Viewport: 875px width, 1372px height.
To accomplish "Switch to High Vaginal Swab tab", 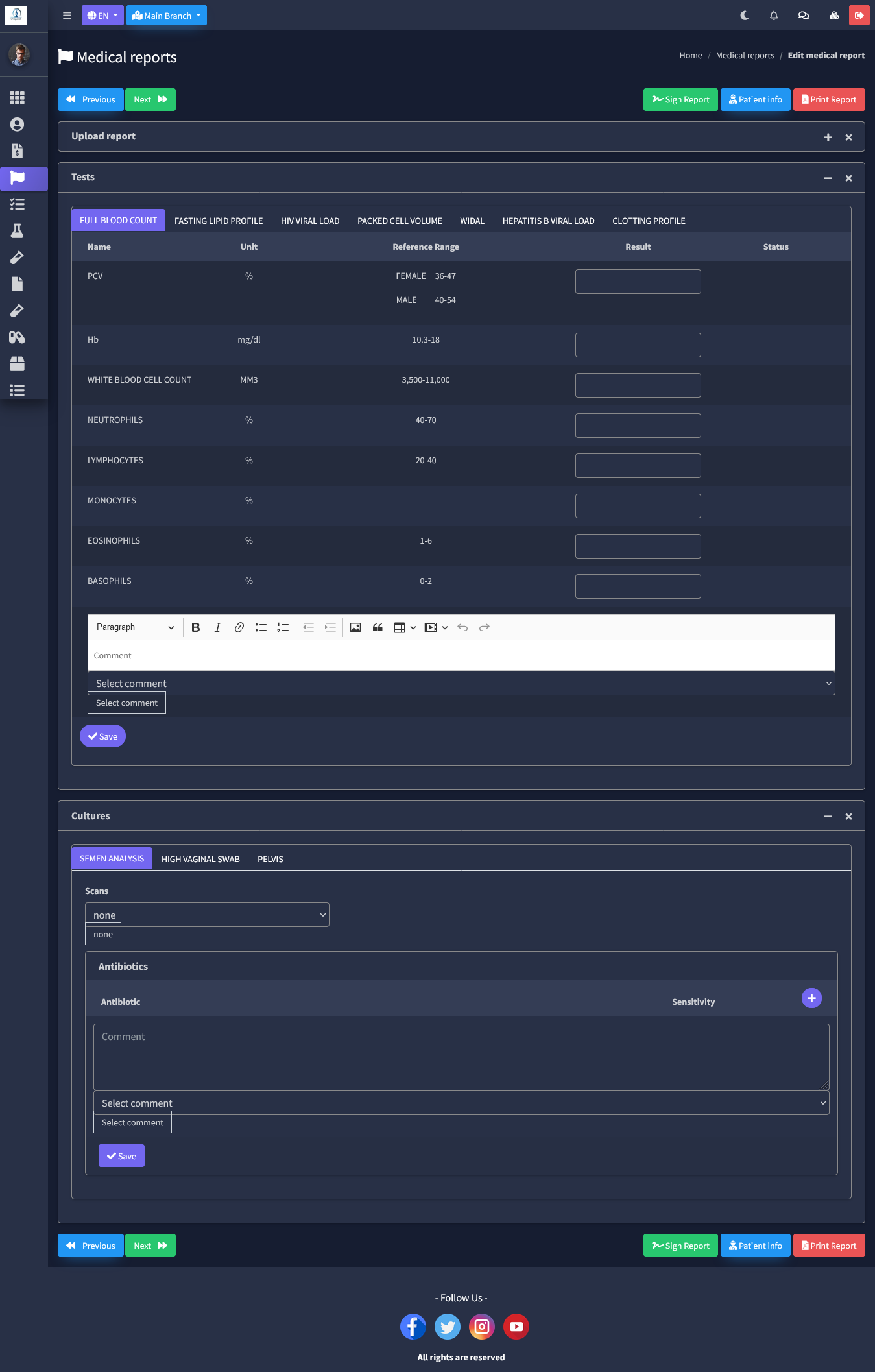I will click(200, 859).
